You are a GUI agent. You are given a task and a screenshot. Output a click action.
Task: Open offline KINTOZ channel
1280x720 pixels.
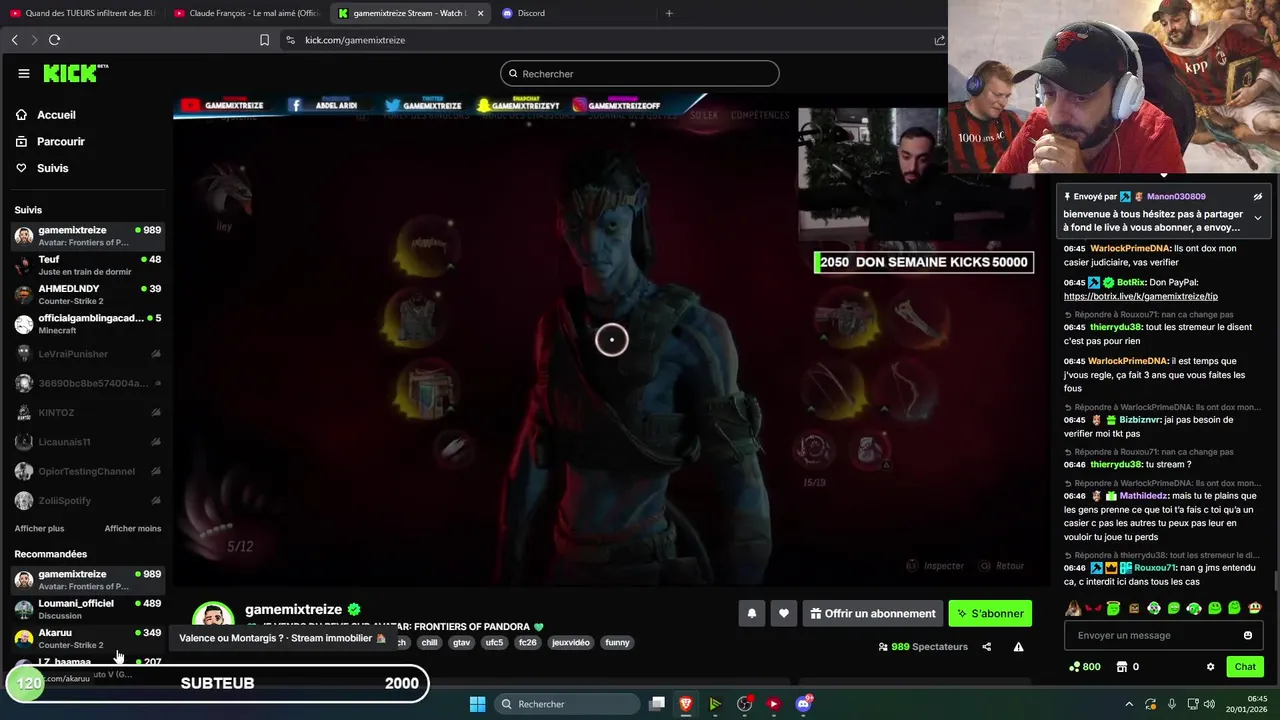pos(88,412)
